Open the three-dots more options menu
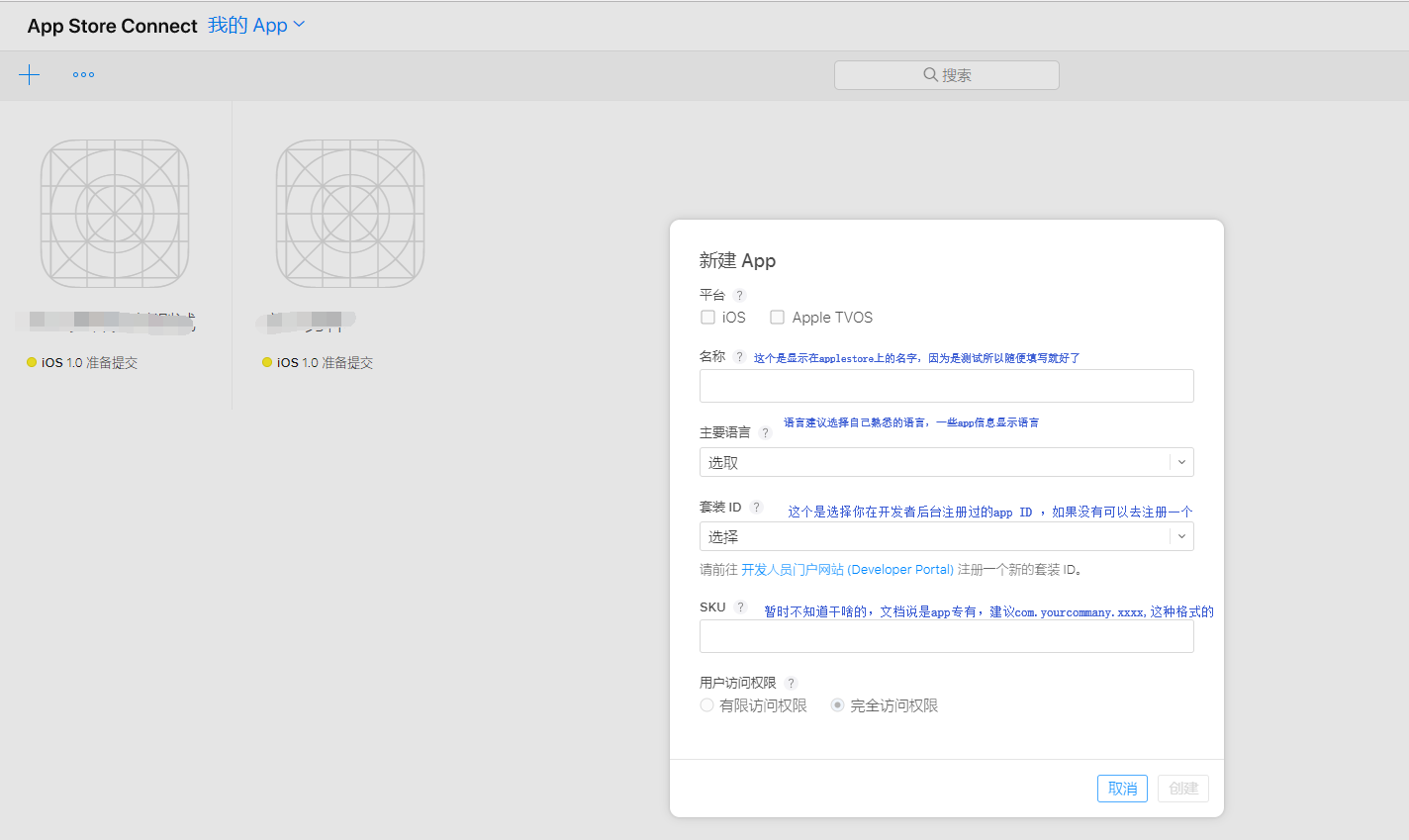Viewport: 1409px width, 840px height. click(84, 74)
